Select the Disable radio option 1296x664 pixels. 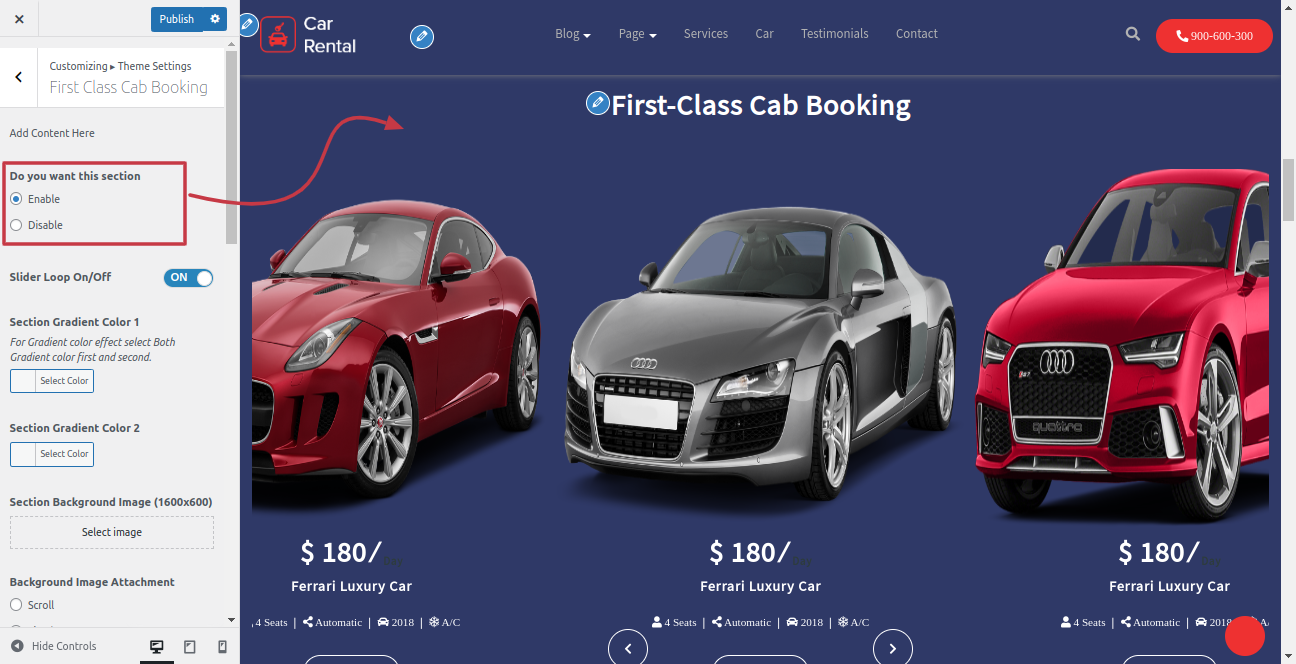click(x=16, y=225)
